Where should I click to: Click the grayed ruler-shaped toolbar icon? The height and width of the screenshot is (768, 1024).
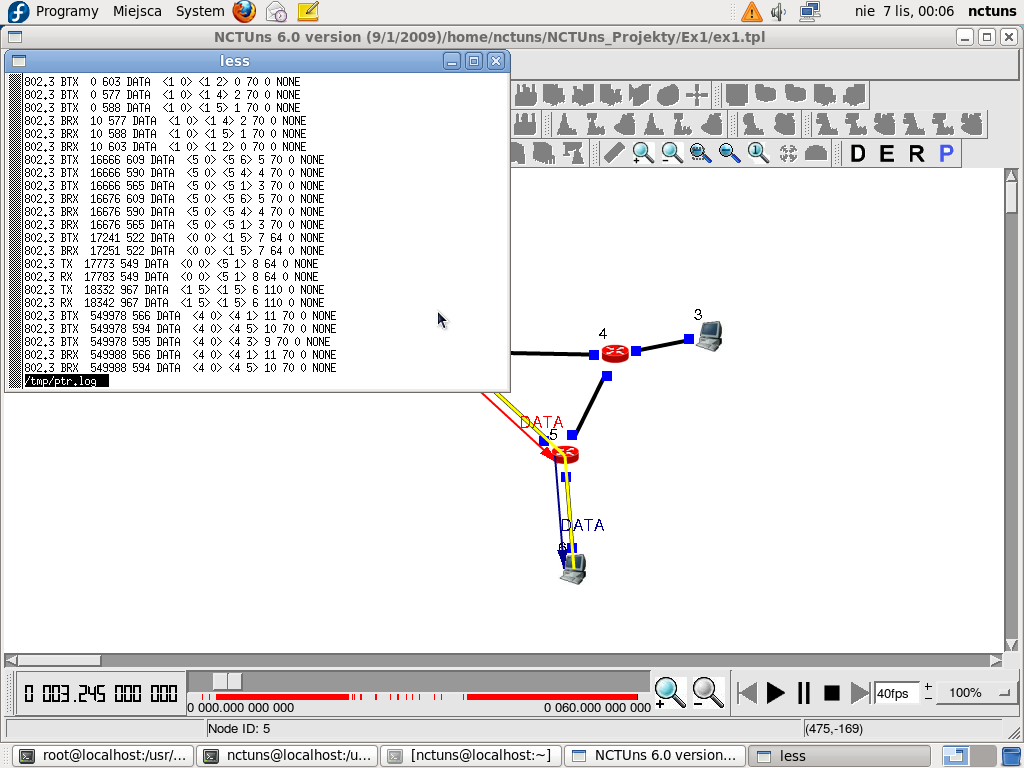(x=614, y=153)
